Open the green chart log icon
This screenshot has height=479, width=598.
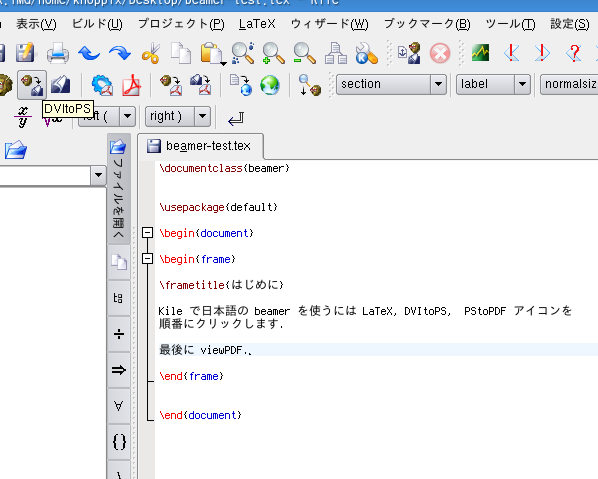(x=481, y=53)
